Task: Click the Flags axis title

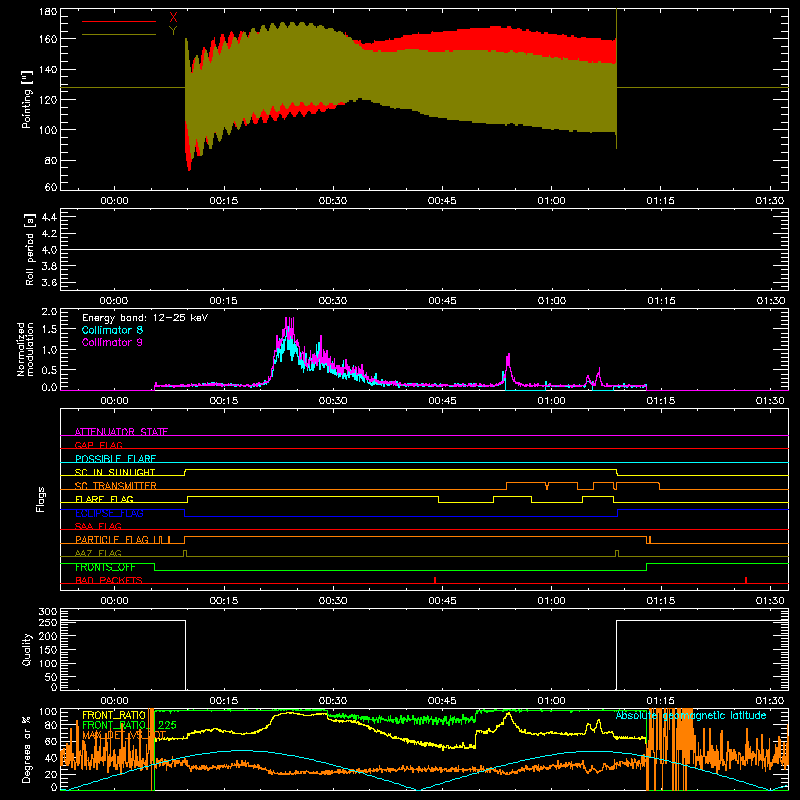Action: [41, 499]
